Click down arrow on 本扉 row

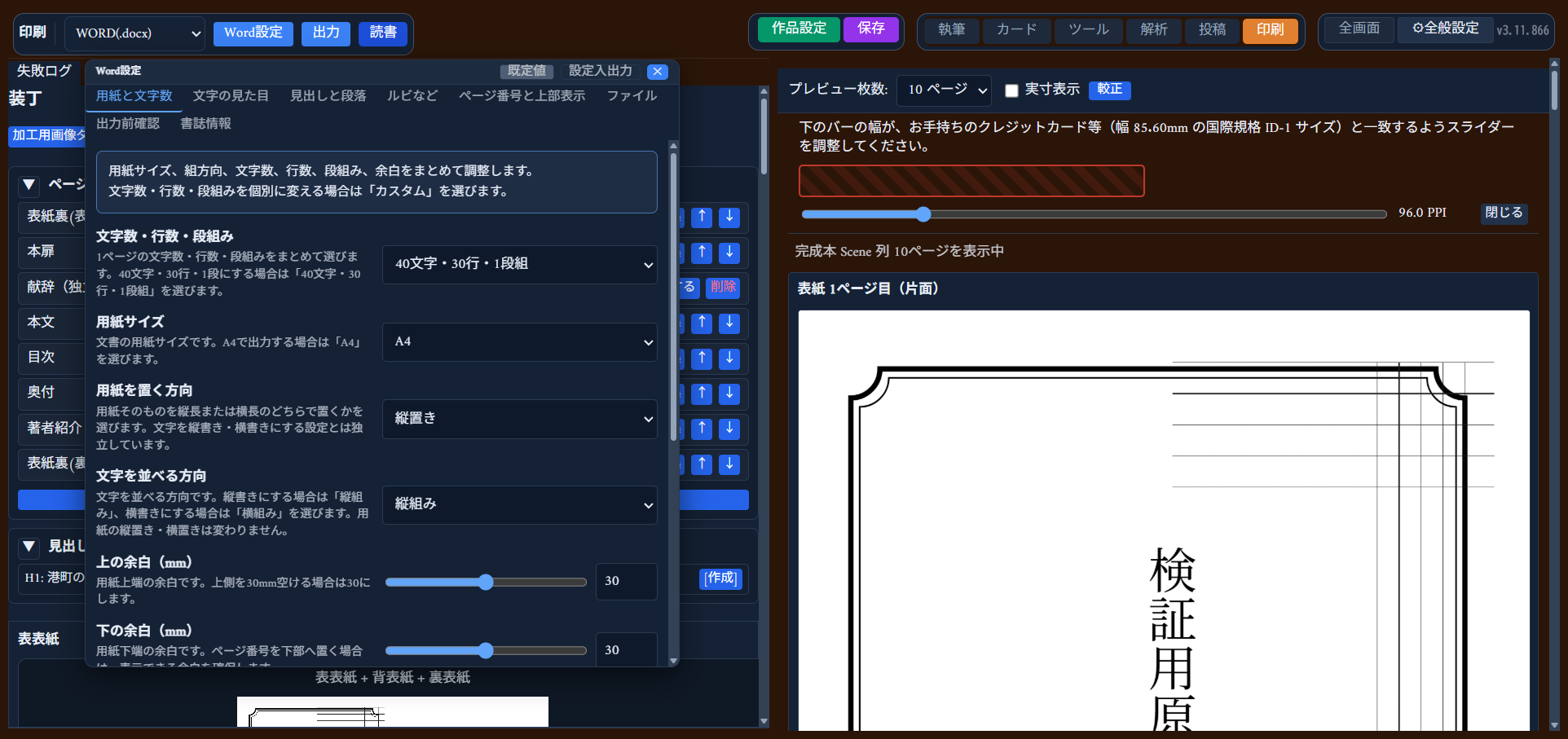pyautogui.click(x=729, y=253)
